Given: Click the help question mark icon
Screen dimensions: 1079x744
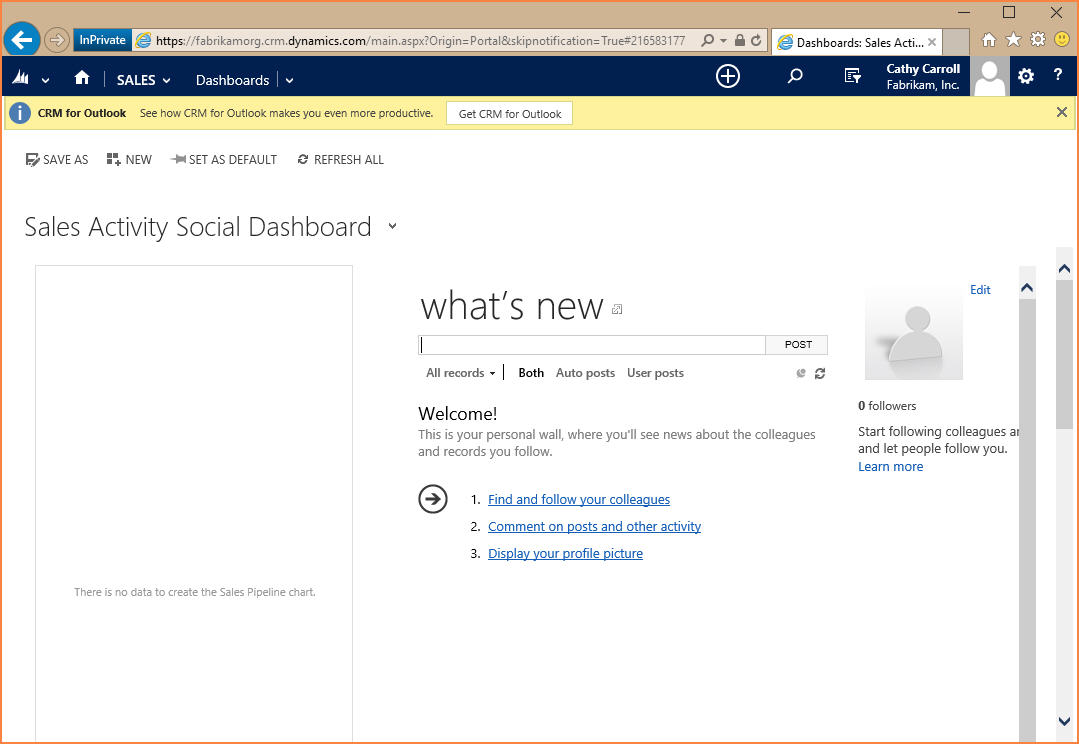Looking at the screenshot, I should 1057,75.
